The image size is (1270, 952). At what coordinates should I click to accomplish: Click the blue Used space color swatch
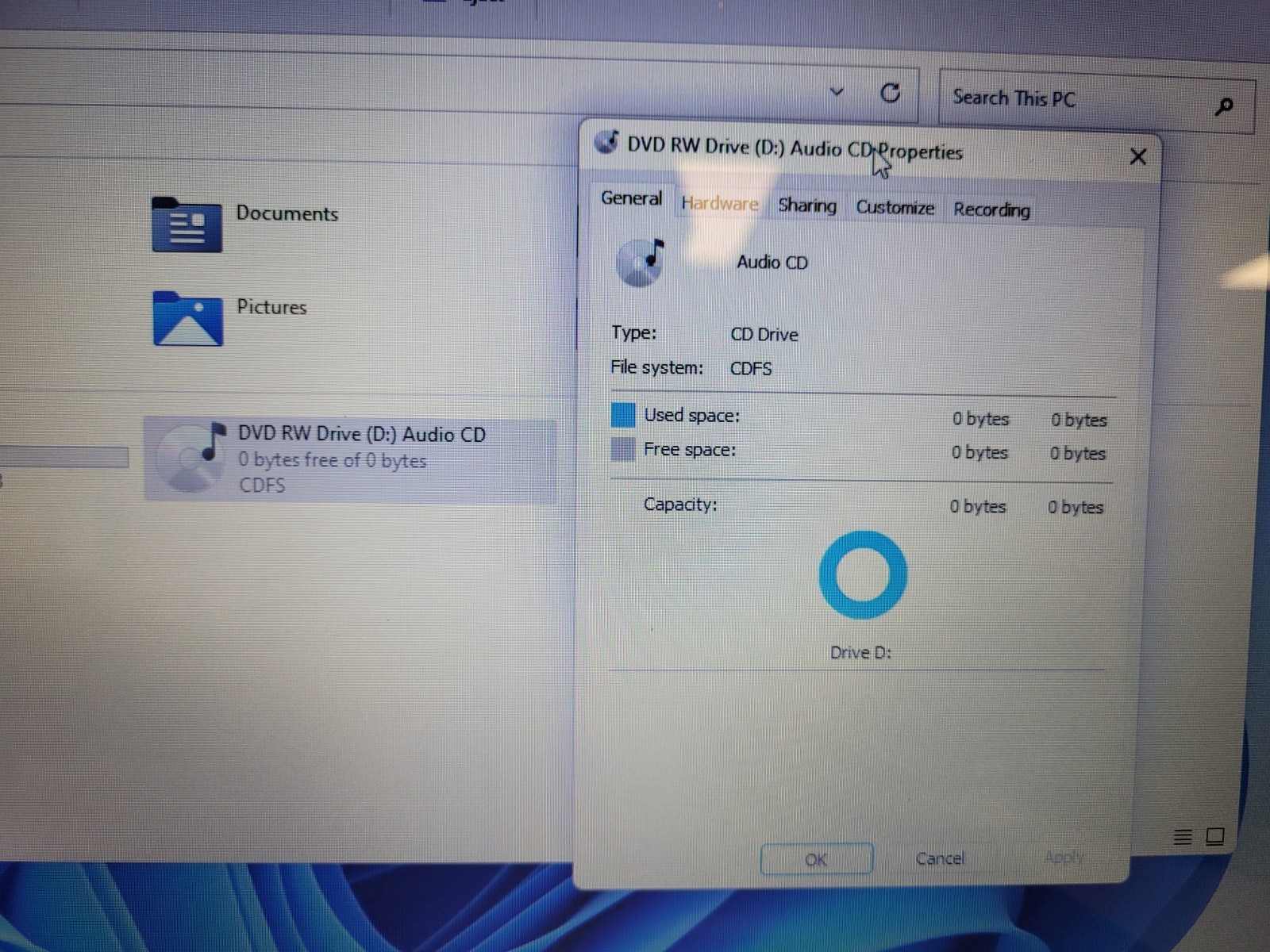(x=623, y=415)
